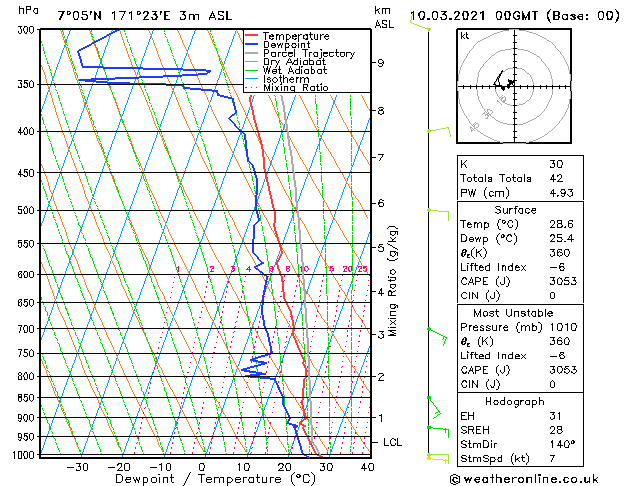Image resolution: width=629 pixels, height=486 pixels.
Task: Click the 'Mixing Ratio' legend label
Action: 296,87
